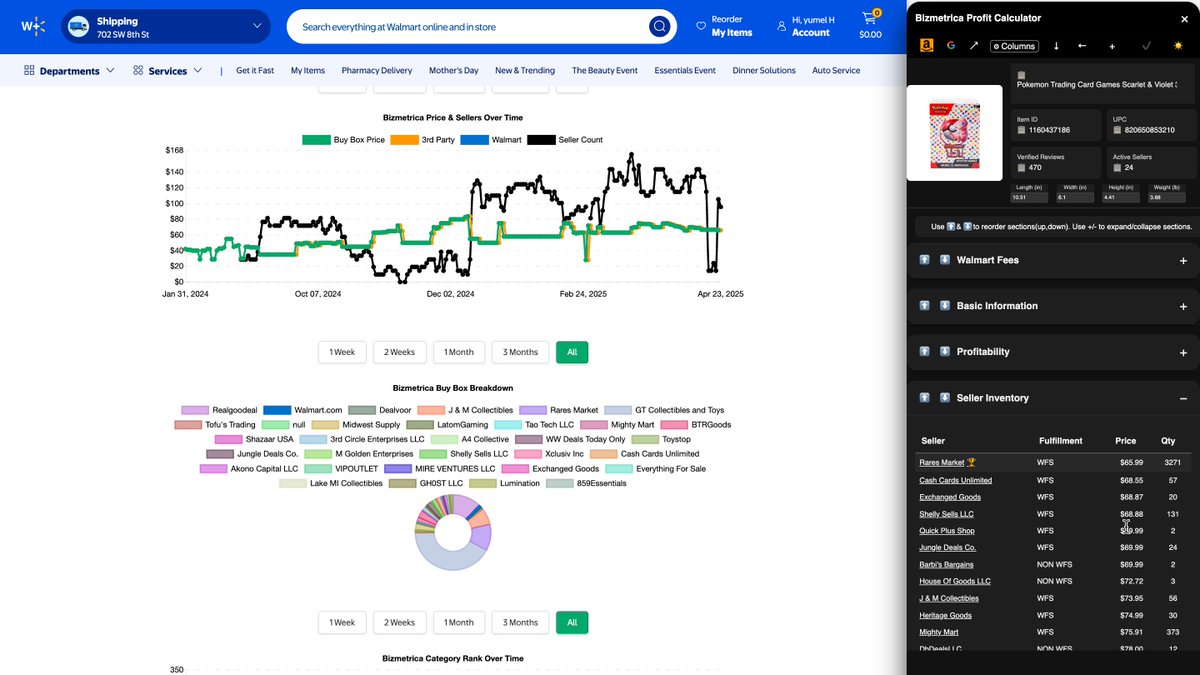Move Walmart Fees section up

(x=925, y=260)
